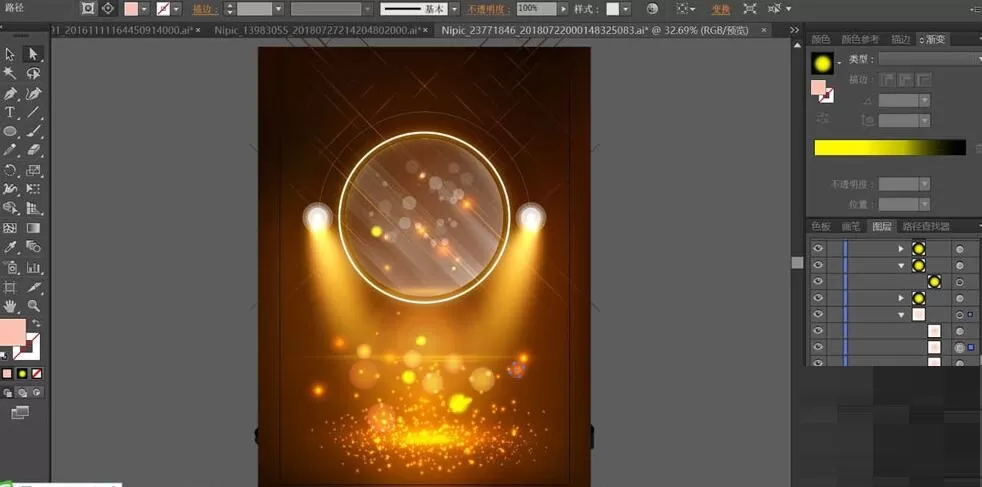Select the Ellipse shape tool
The height and width of the screenshot is (487, 982).
click(x=10, y=131)
